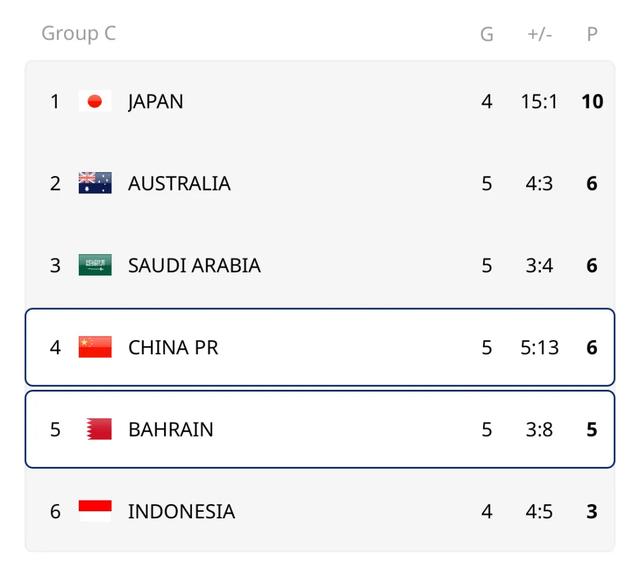Click the Australia flag icon

[x=95, y=183]
